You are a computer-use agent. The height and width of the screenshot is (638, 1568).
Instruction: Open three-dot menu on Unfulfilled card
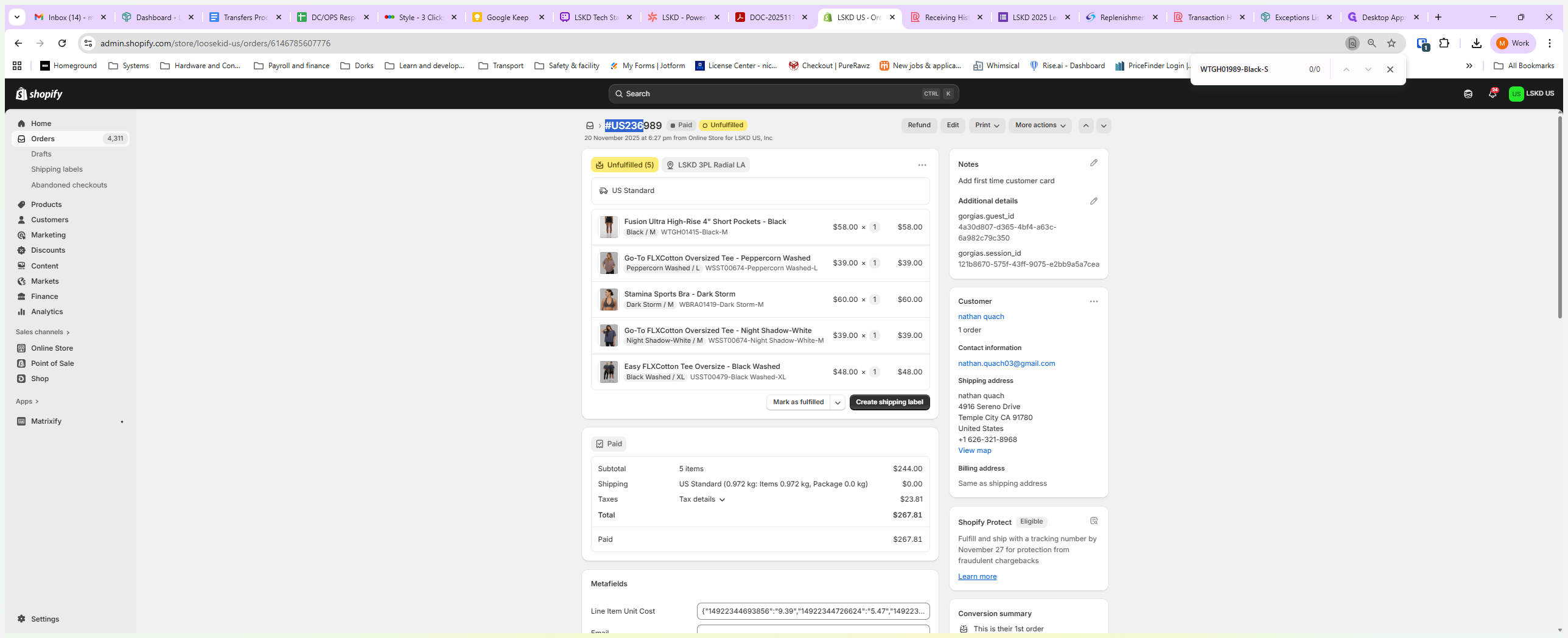922,165
